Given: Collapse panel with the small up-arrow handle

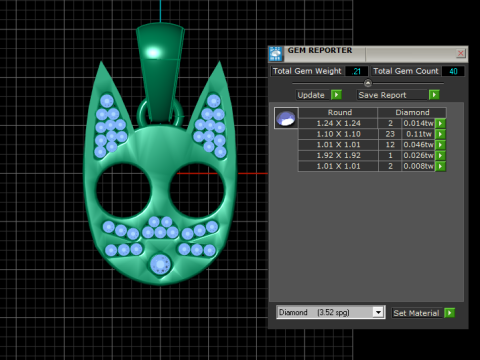Looking at the screenshot, I should click(368, 83).
